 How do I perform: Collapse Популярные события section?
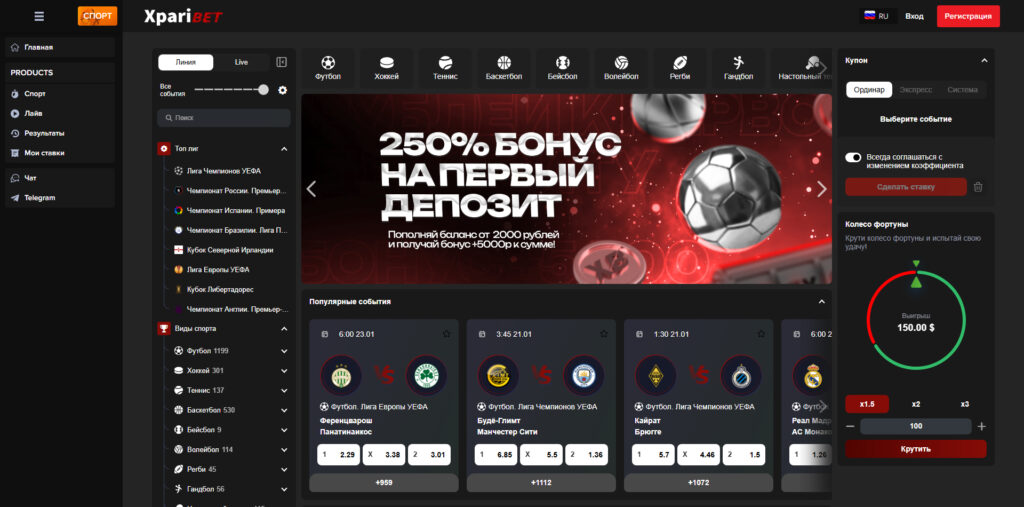coord(822,302)
